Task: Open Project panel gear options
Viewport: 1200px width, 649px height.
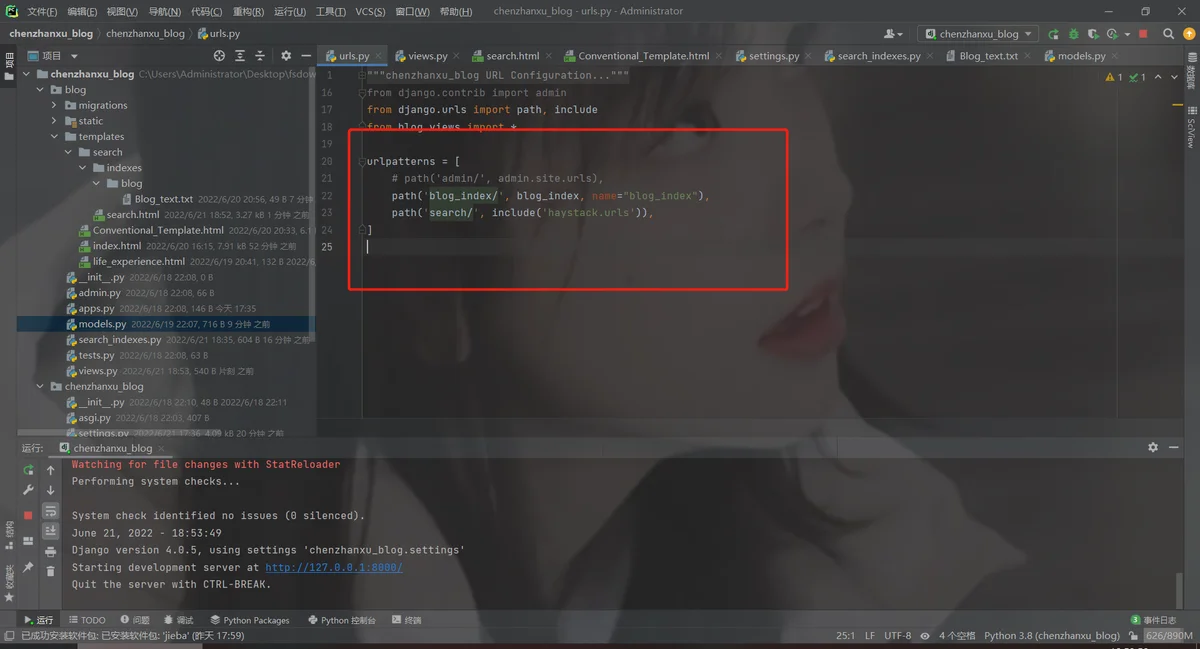Action: tap(286, 56)
